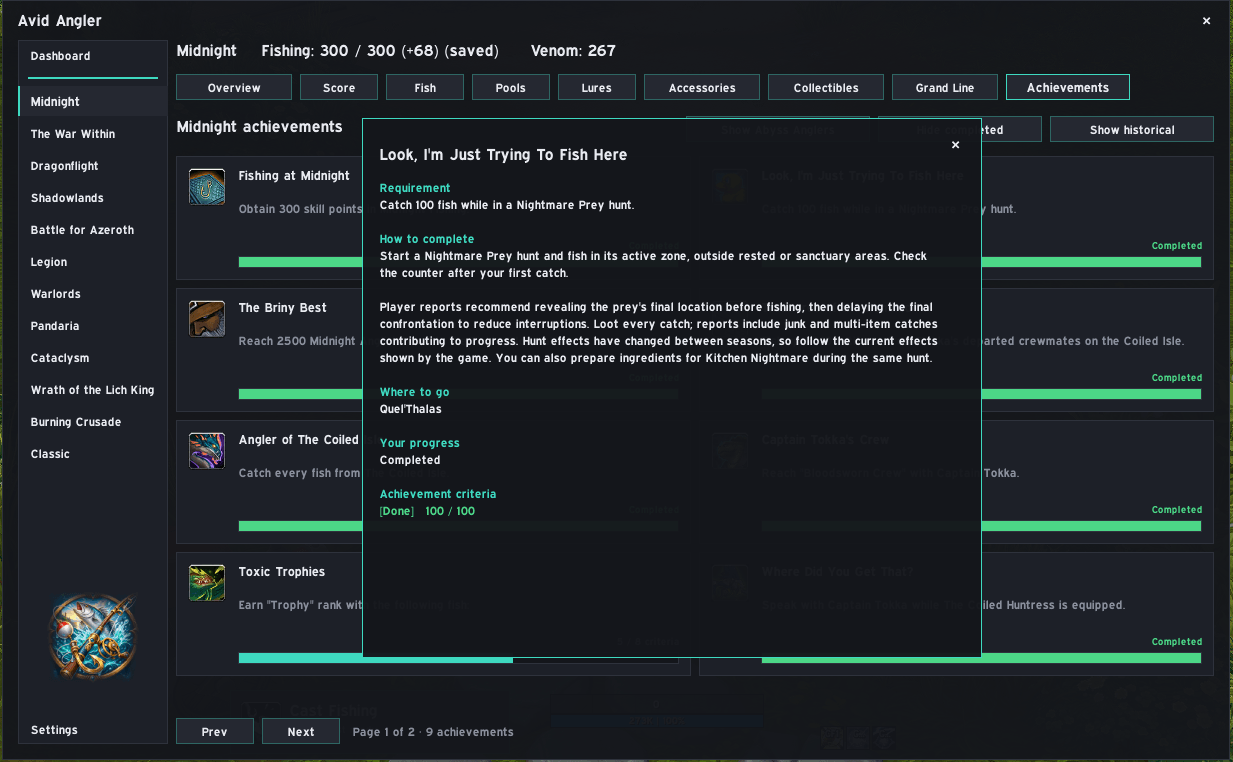The height and width of the screenshot is (762, 1233).
Task: Open the Grand Line tab
Action: click(x=945, y=88)
